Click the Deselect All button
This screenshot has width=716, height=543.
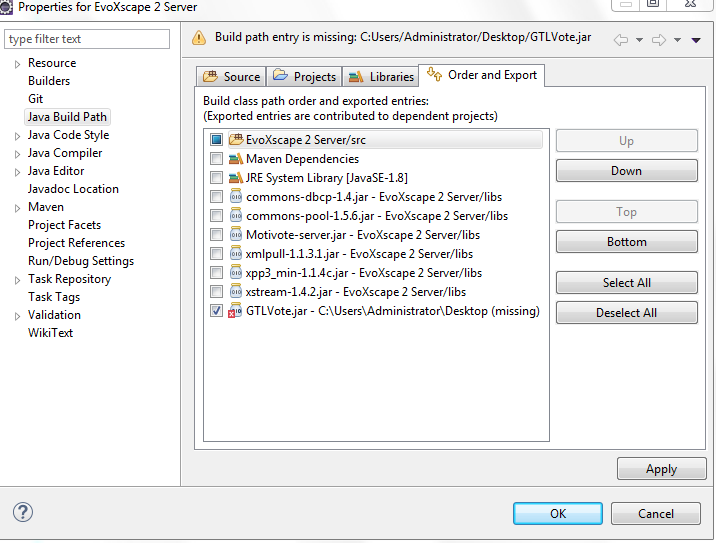tap(626, 313)
